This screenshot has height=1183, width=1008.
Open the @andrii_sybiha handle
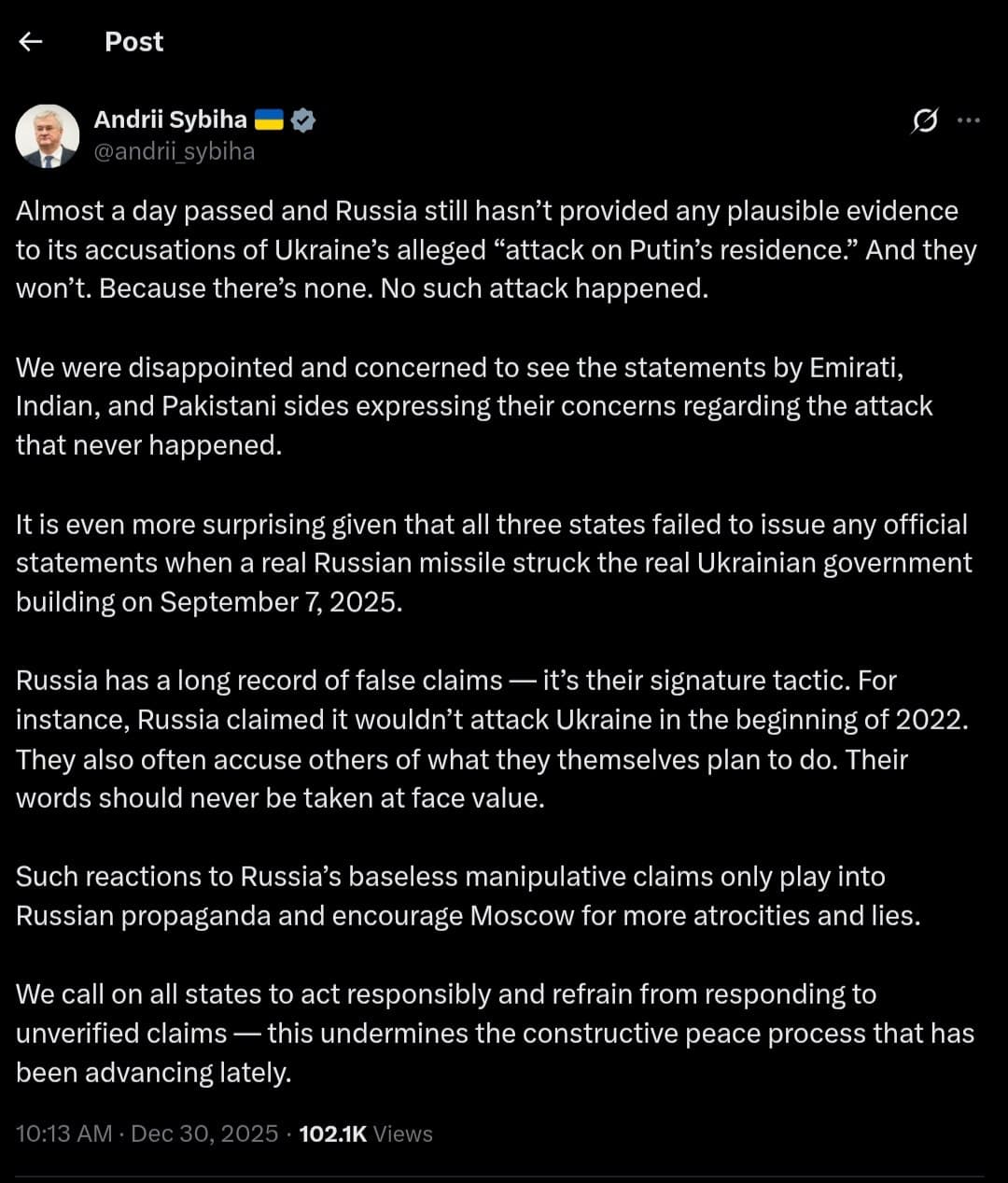coord(175,151)
